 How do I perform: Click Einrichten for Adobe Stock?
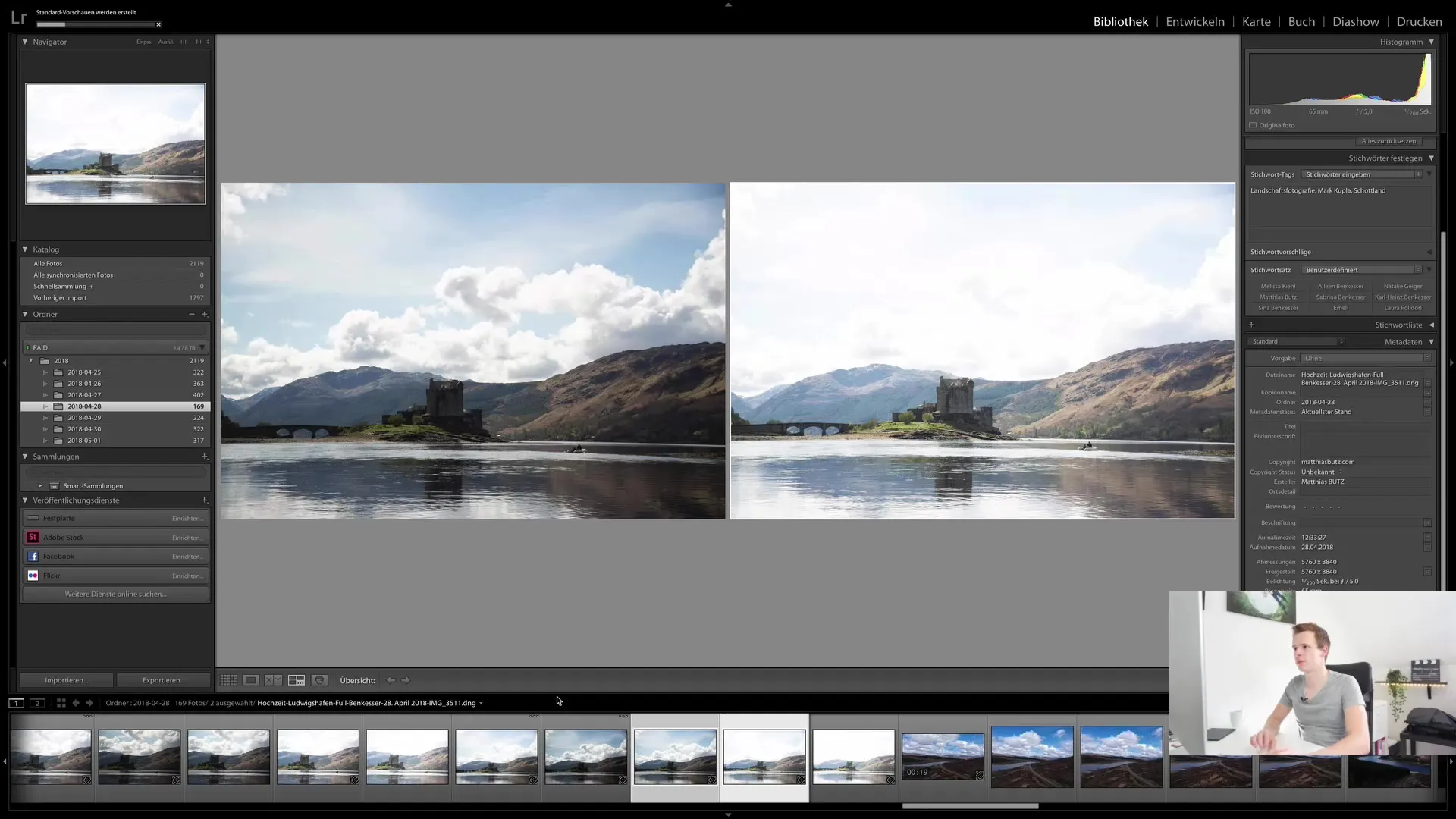pyautogui.click(x=187, y=538)
